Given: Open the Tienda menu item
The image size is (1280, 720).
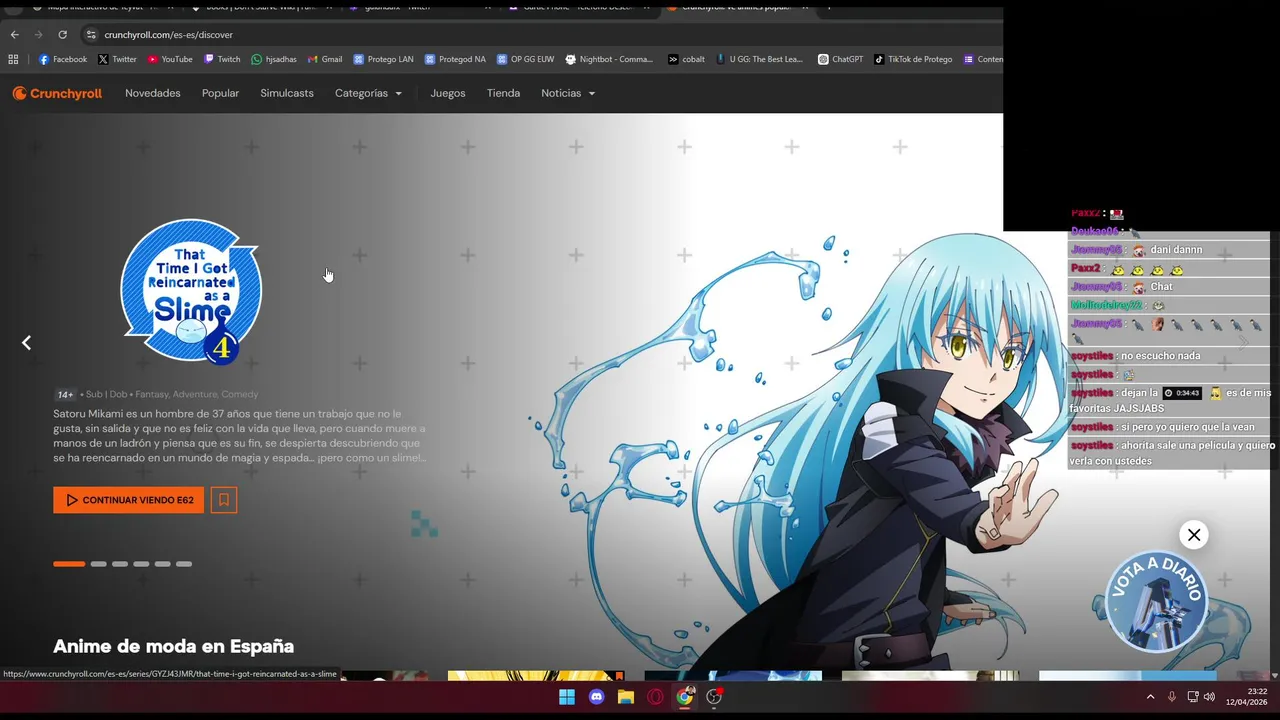Looking at the screenshot, I should point(503,93).
